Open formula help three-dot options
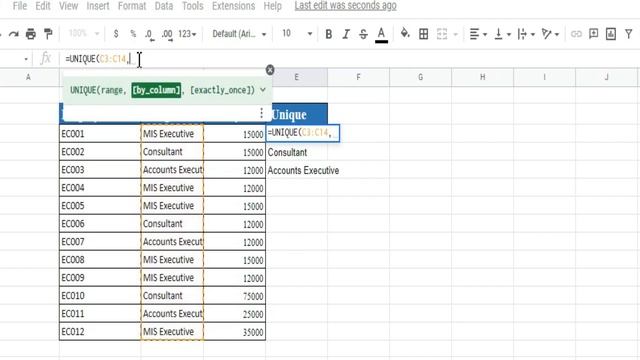The height and width of the screenshot is (360, 640). coord(261,113)
